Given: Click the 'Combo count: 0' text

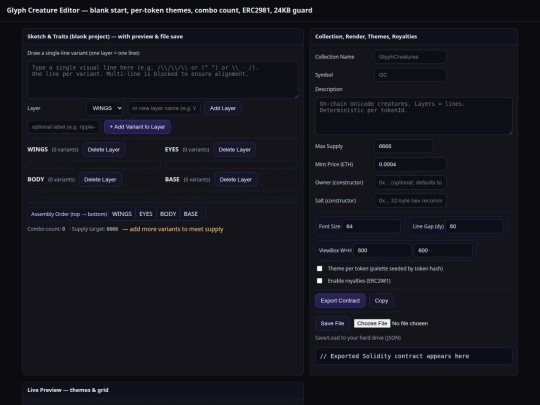Looking at the screenshot, I should point(46,229).
